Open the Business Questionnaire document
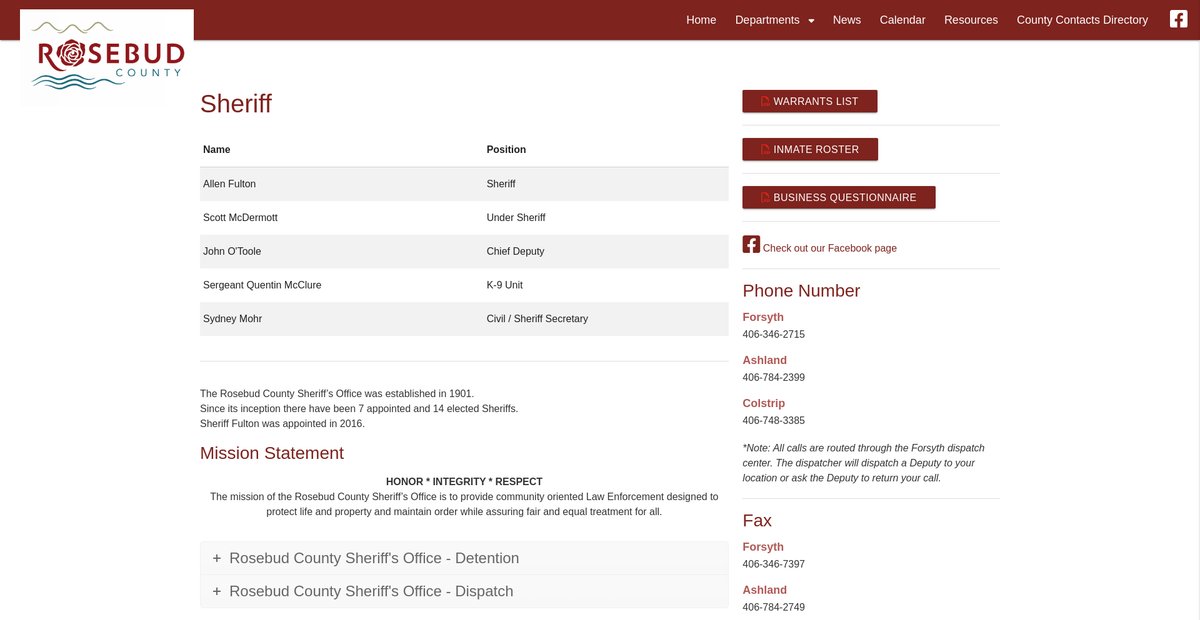This screenshot has width=1200, height=620. 839,197
